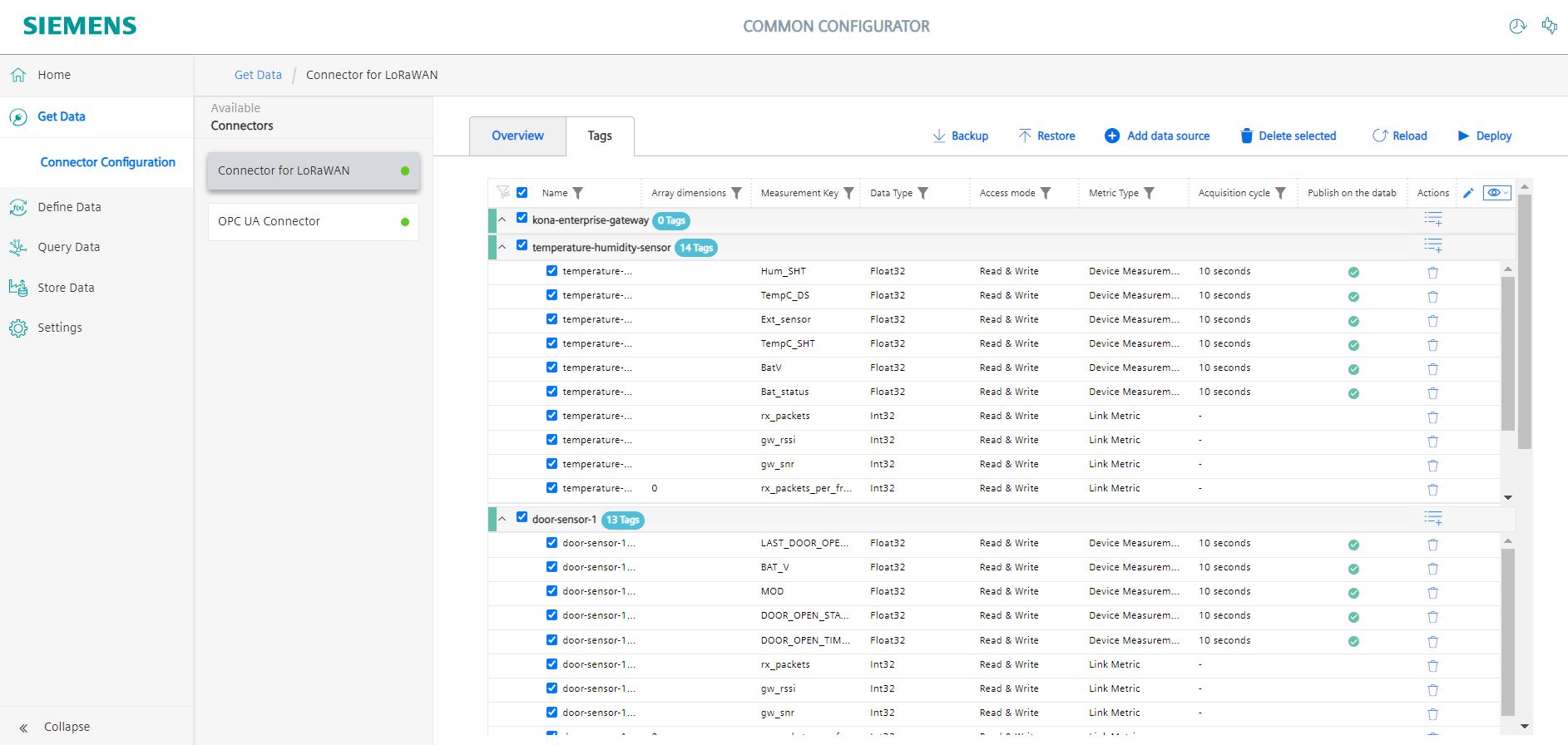
Task: Select the Tags tab
Action: point(600,136)
